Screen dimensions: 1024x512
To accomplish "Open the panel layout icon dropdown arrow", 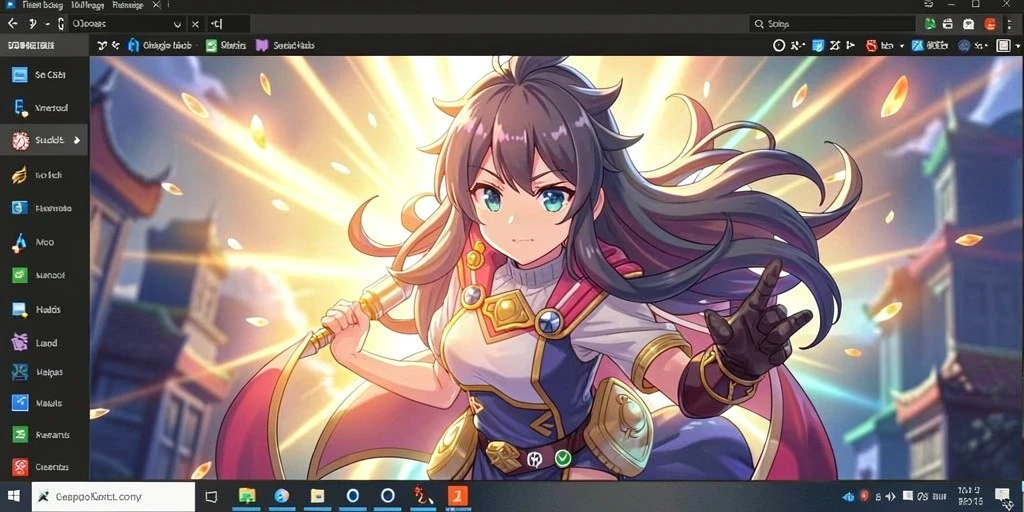I will pyautogui.click(x=1017, y=46).
